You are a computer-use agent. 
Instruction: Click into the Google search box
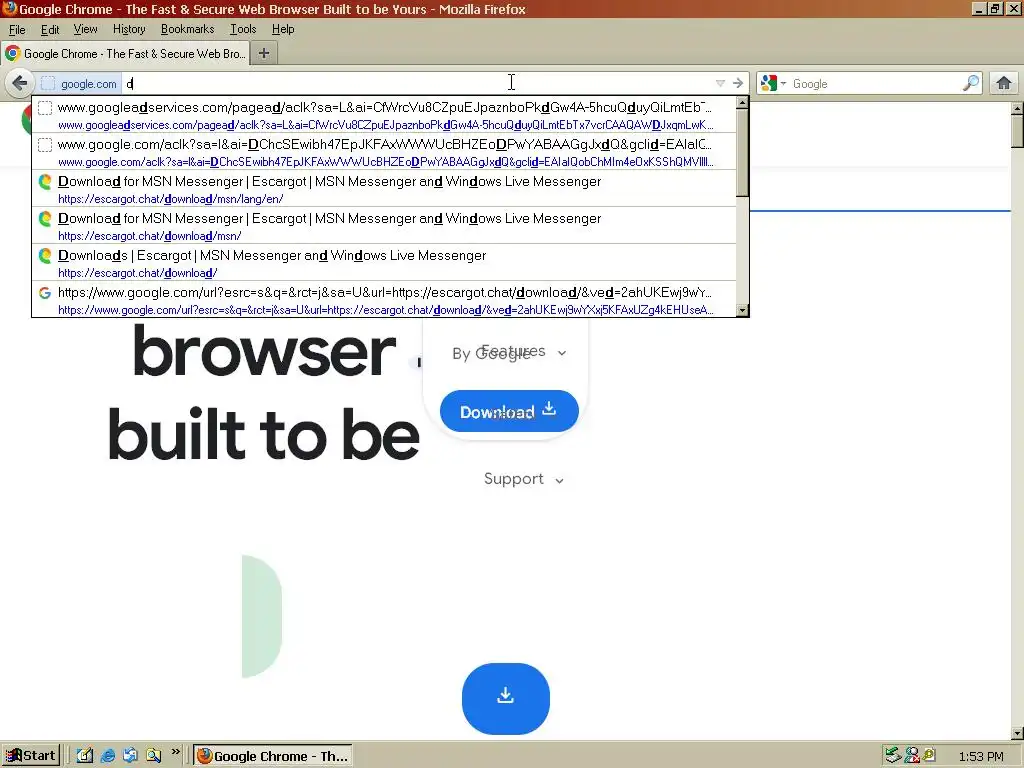tap(875, 84)
